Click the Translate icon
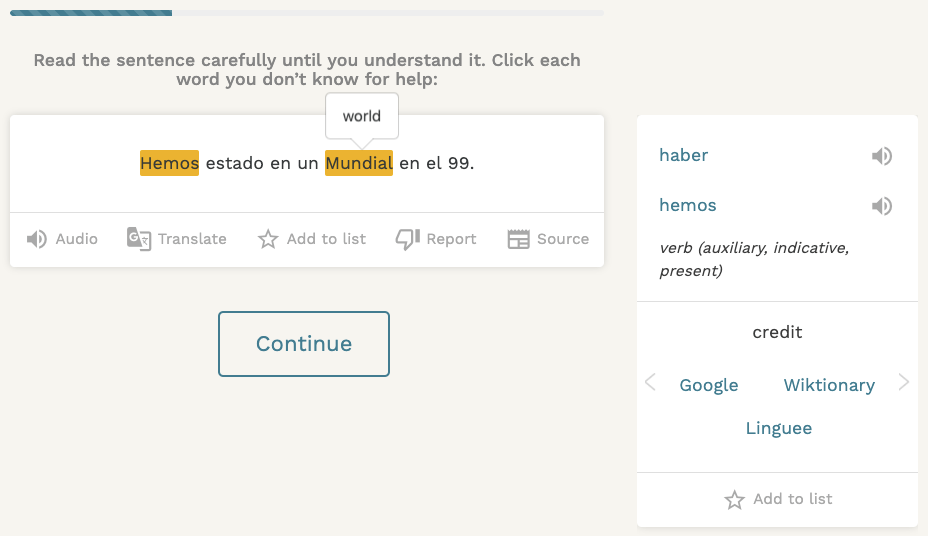This screenshot has width=928, height=536. click(x=139, y=239)
